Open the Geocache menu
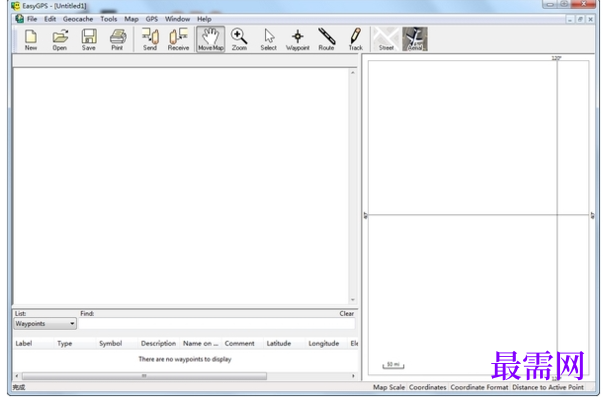Image resolution: width=603 pixels, height=397 pixels. 78,19
